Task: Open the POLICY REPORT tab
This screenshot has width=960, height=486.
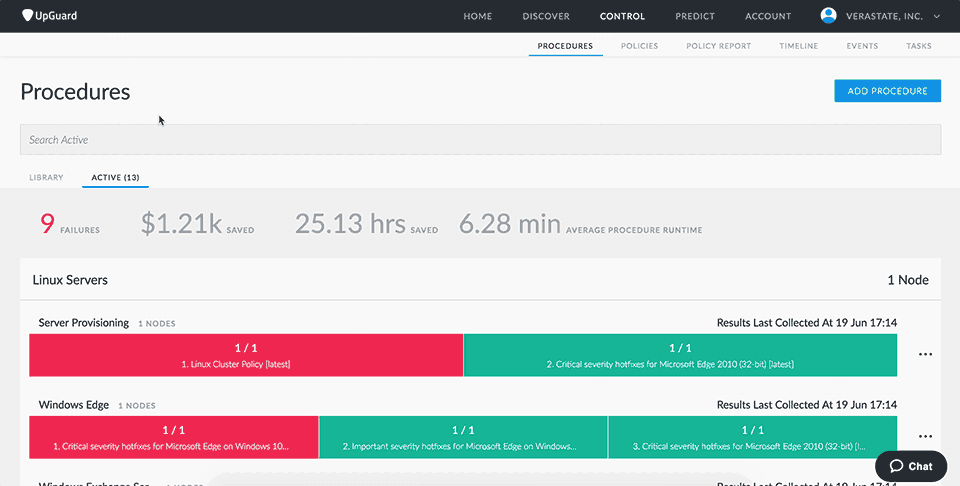Action: tap(718, 46)
